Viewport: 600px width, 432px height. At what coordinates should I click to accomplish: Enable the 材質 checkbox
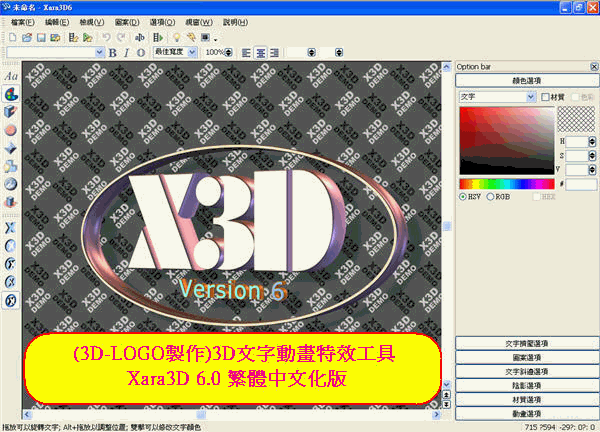(546, 97)
